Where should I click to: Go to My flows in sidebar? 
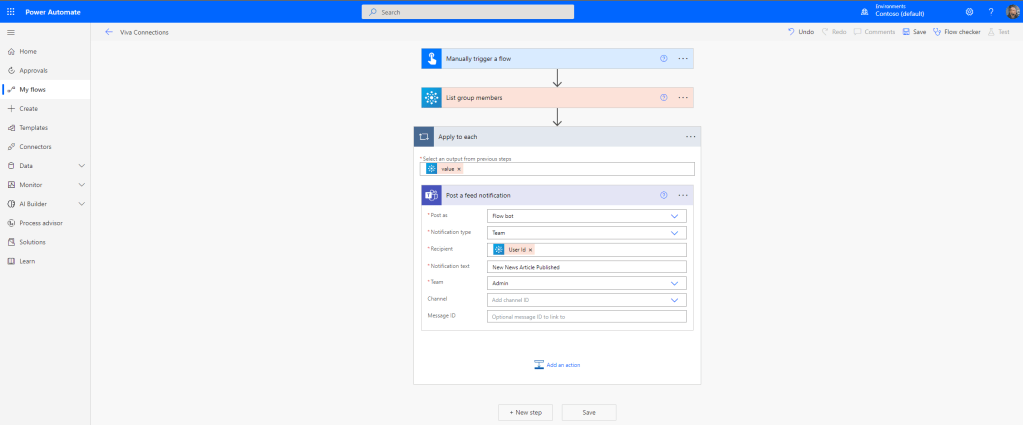[32, 89]
